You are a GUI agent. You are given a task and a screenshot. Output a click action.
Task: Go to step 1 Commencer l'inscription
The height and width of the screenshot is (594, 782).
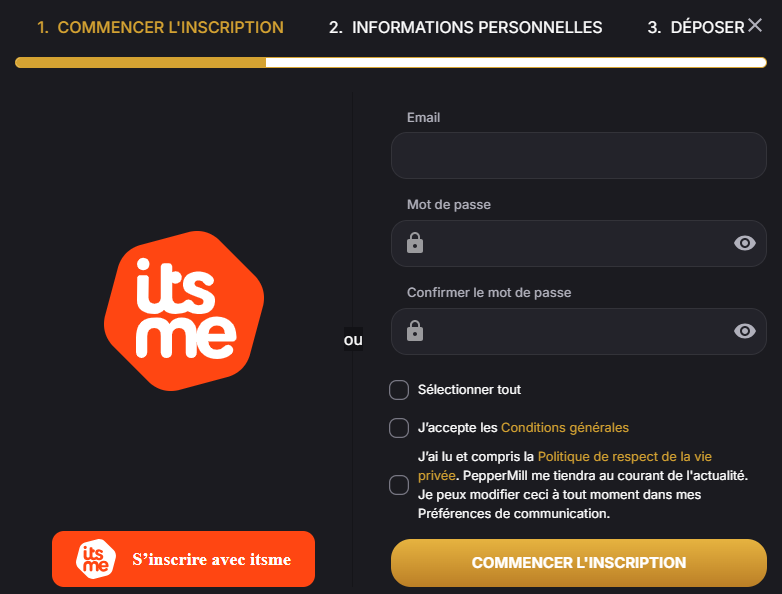161,27
